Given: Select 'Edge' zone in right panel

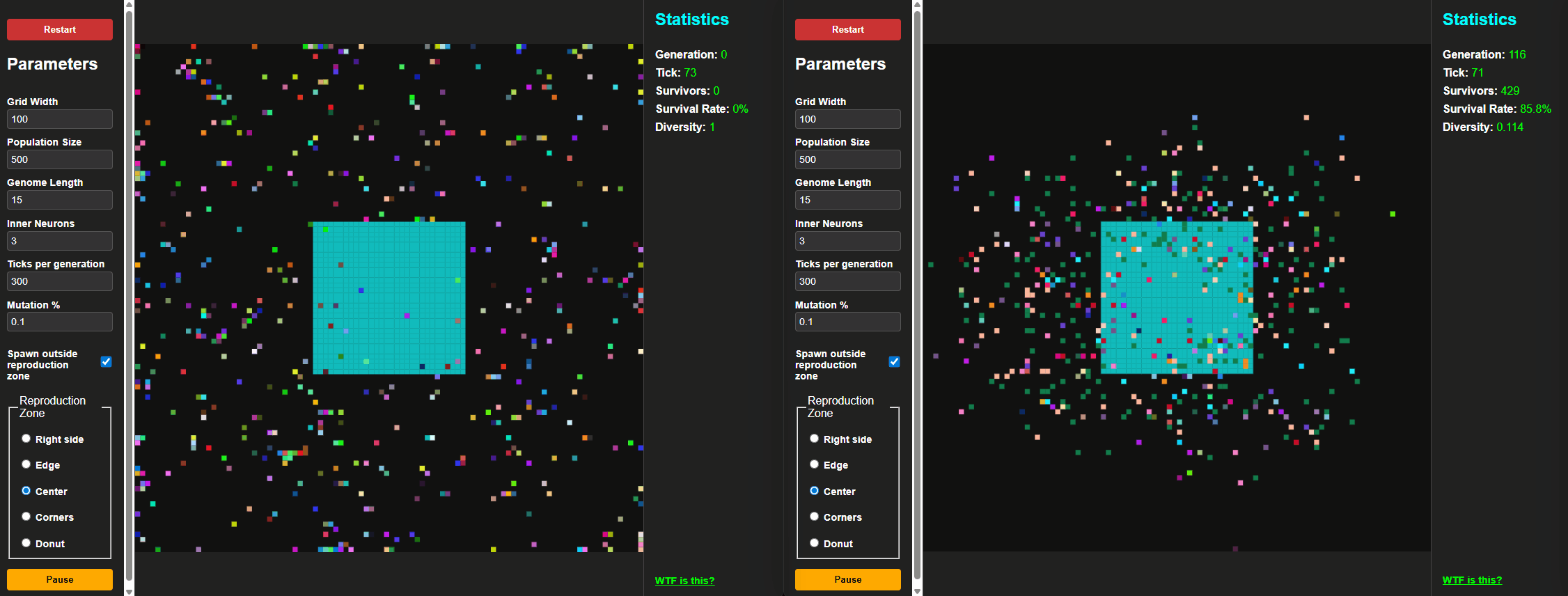Looking at the screenshot, I should (814, 464).
